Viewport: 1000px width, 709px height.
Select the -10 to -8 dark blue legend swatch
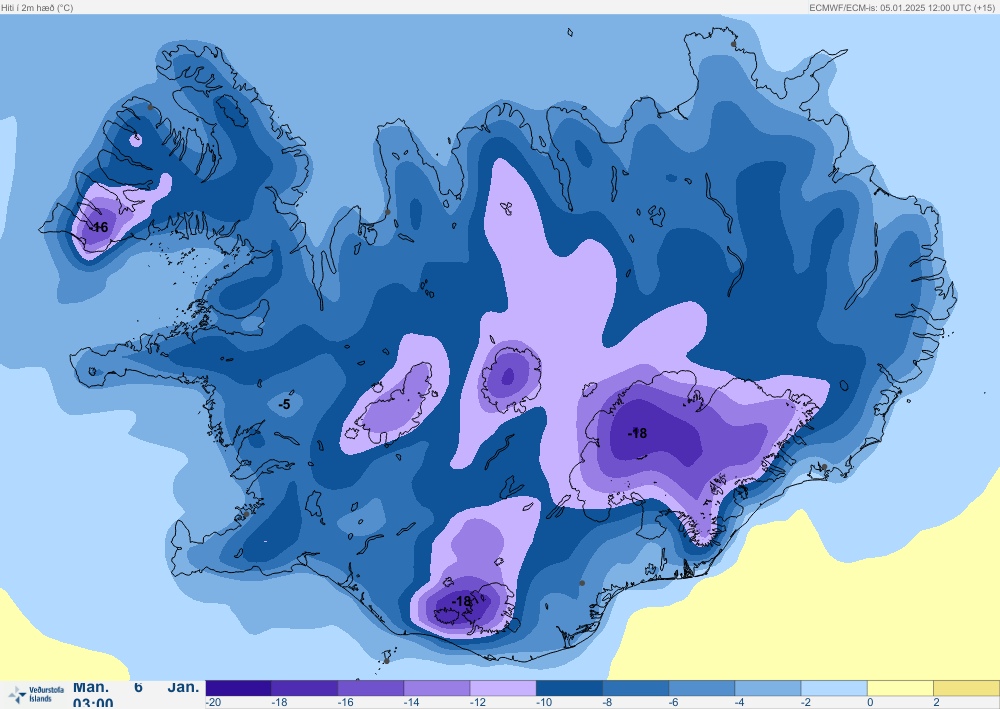click(570, 688)
